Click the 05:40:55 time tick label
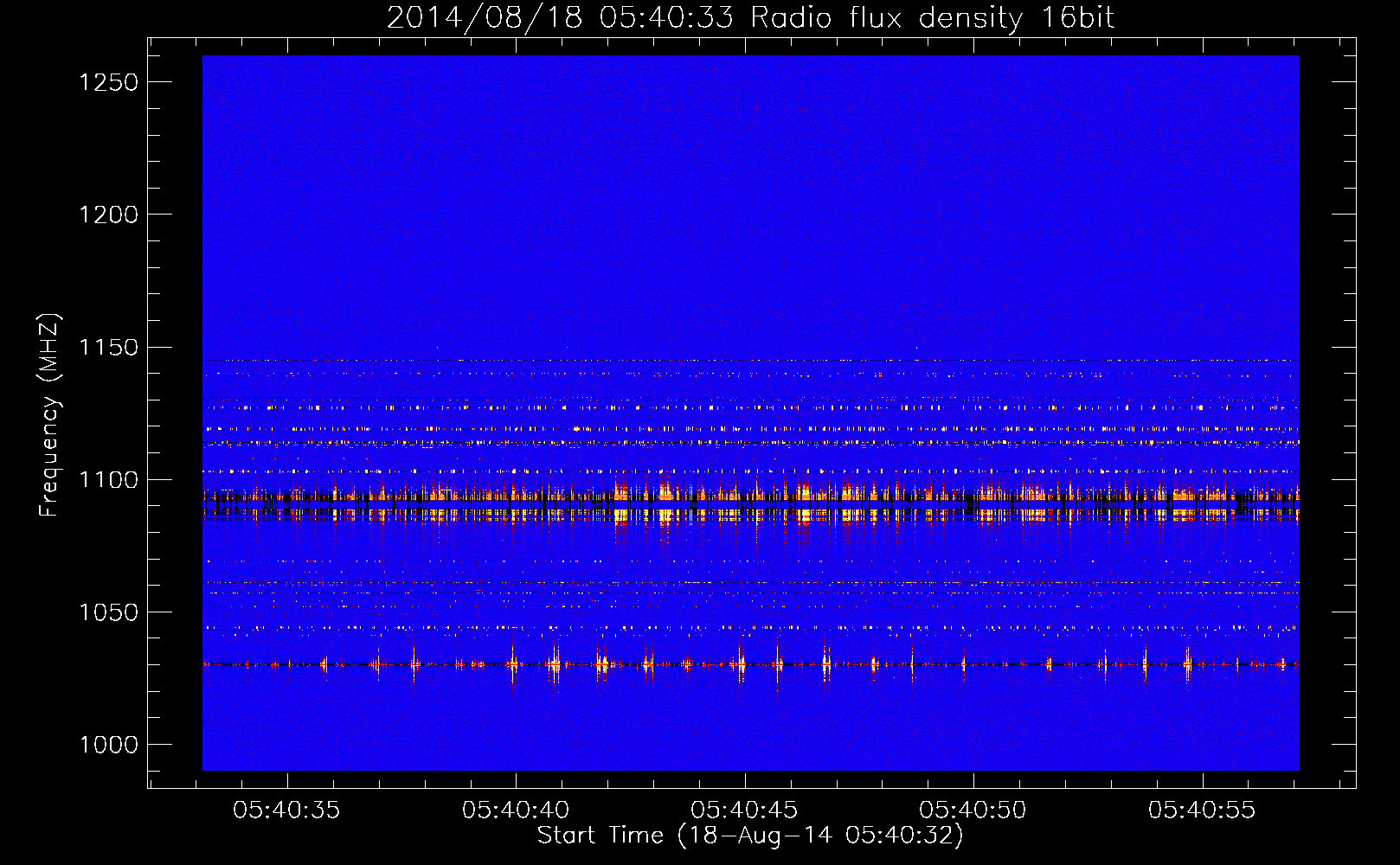 pos(1202,811)
